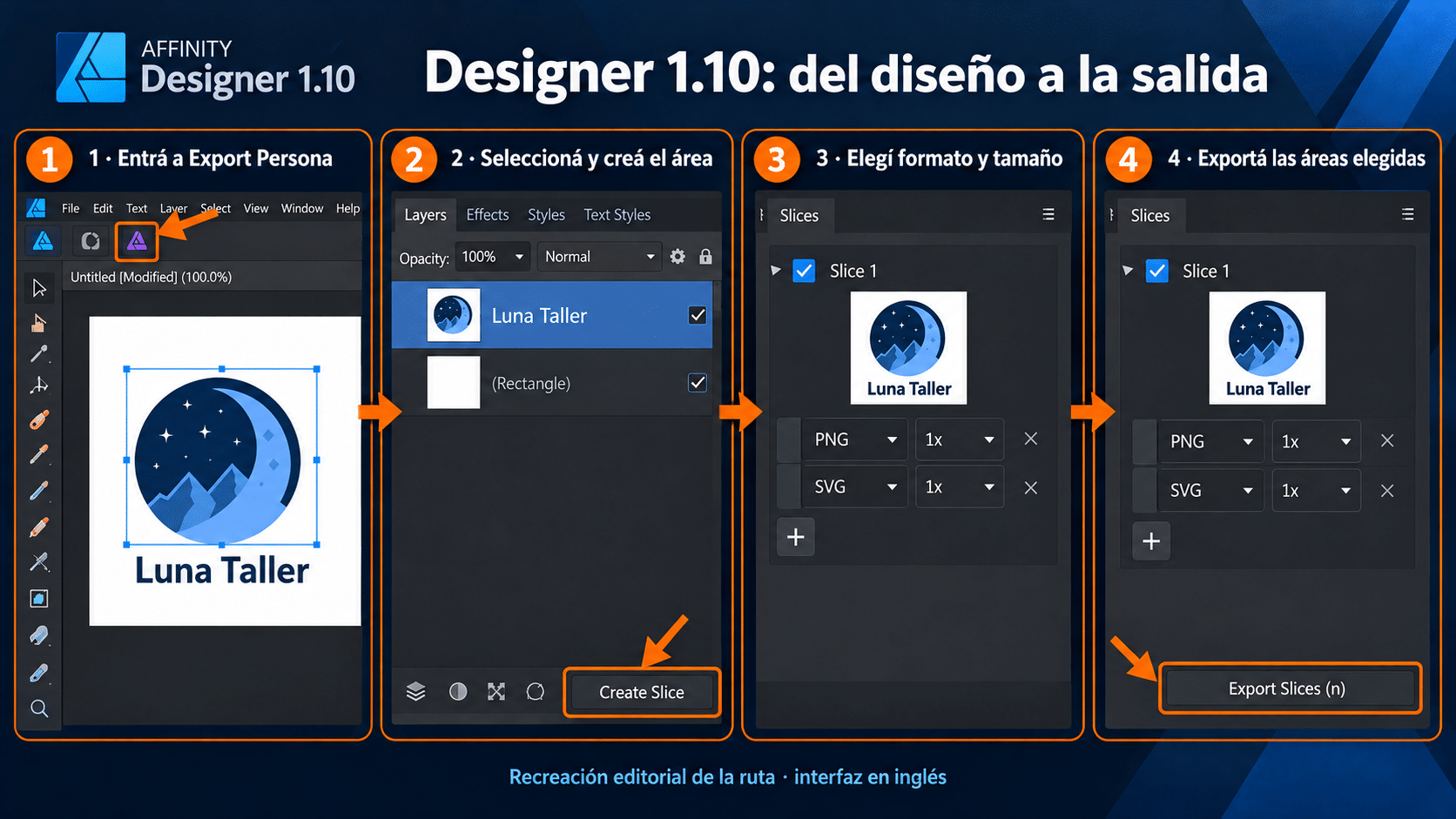Open the step 3 Slices panel hamburger menu
Image resolution: width=1456 pixels, height=819 pixels.
[x=1048, y=214]
